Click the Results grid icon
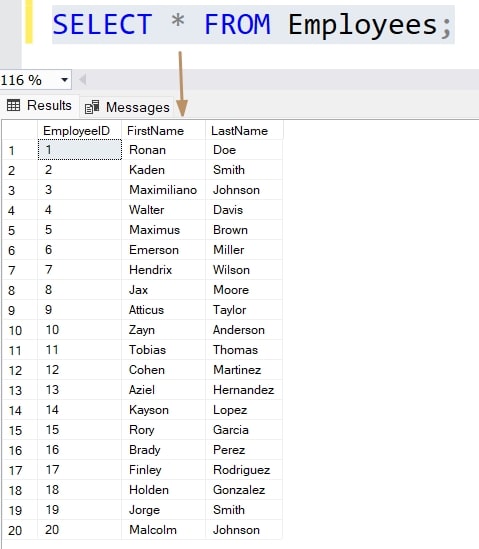479x549 pixels. pyautogui.click(x=14, y=105)
